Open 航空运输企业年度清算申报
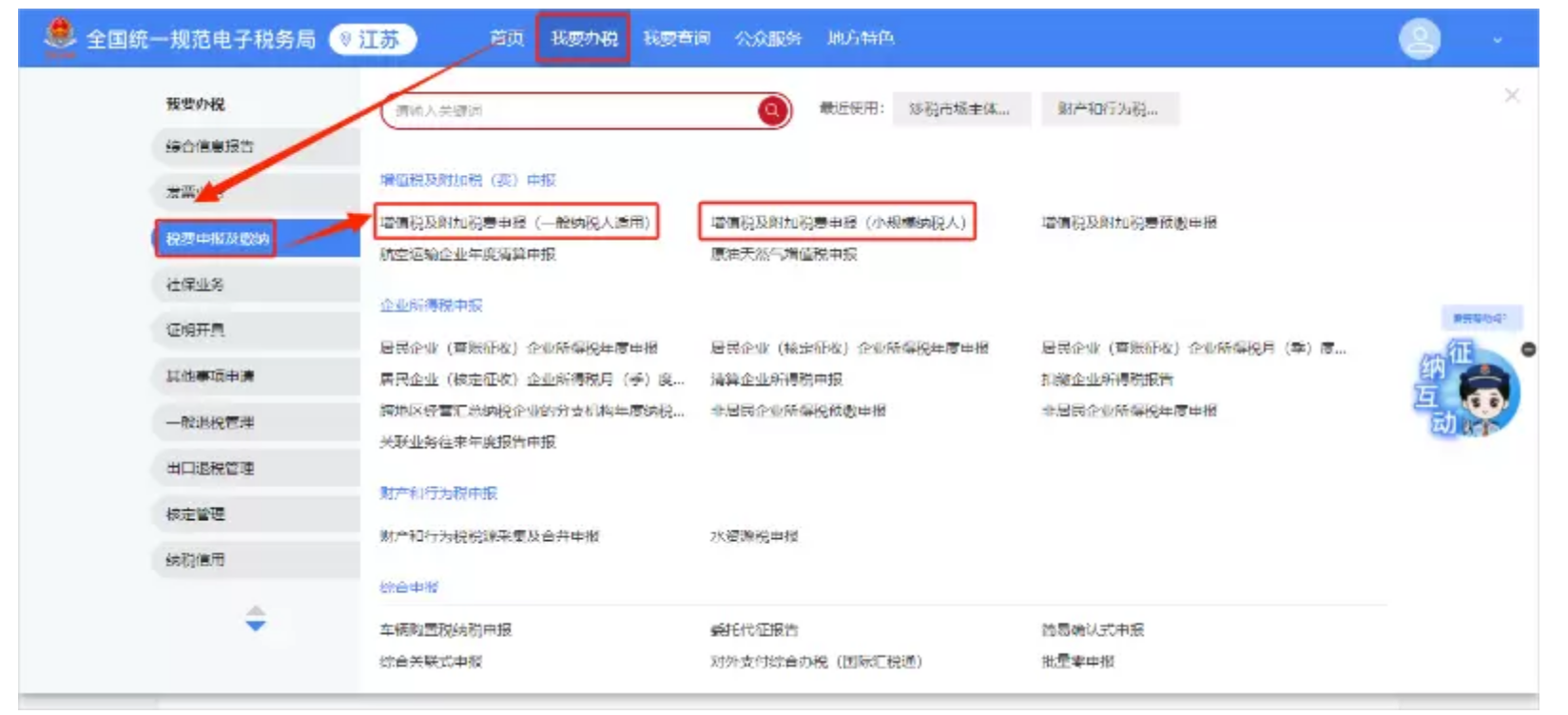The width and height of the screenshot is (1568, 715). pos(468,254)
